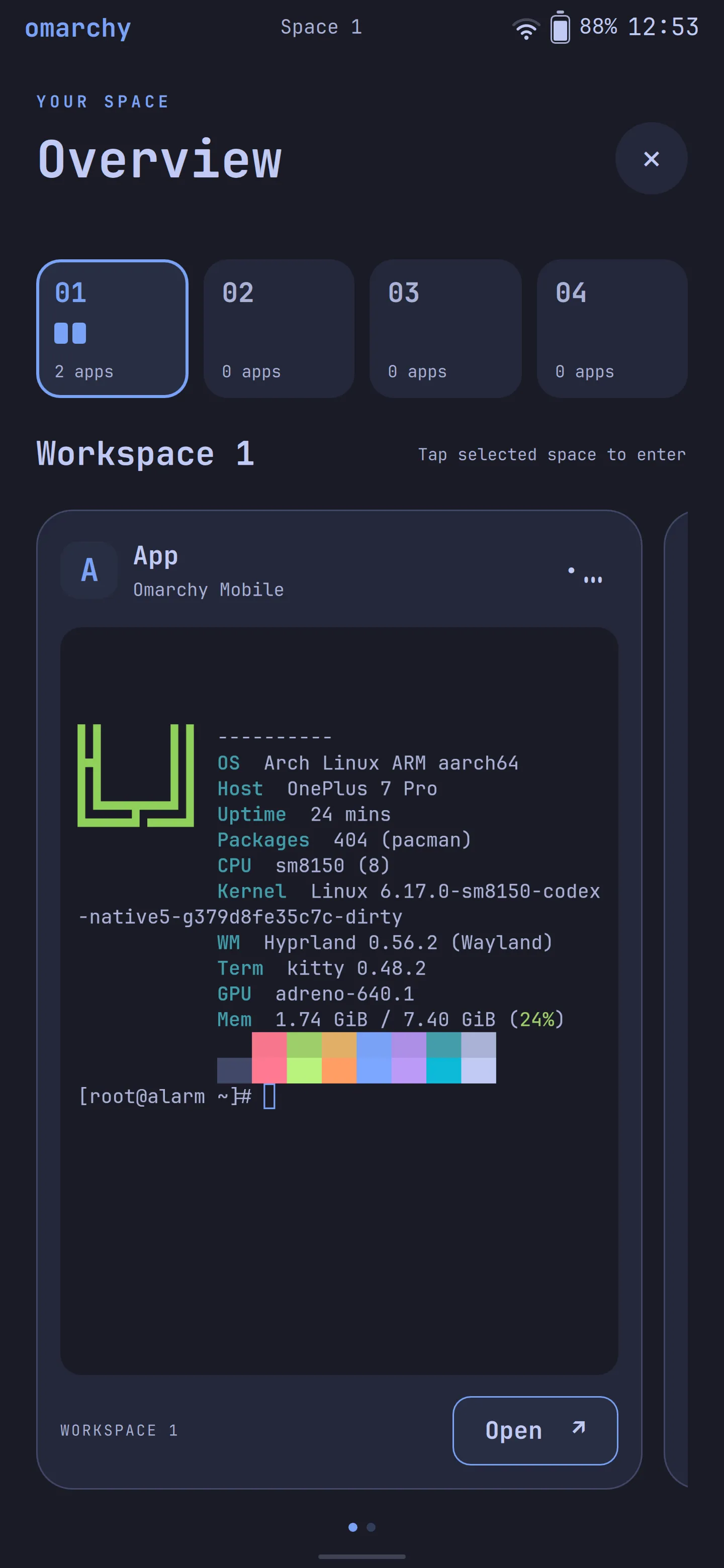The height and width of the screenshot is (1568, 724).
Task: Click the 'Workspace 1' heading
Action: click(145, 453)
